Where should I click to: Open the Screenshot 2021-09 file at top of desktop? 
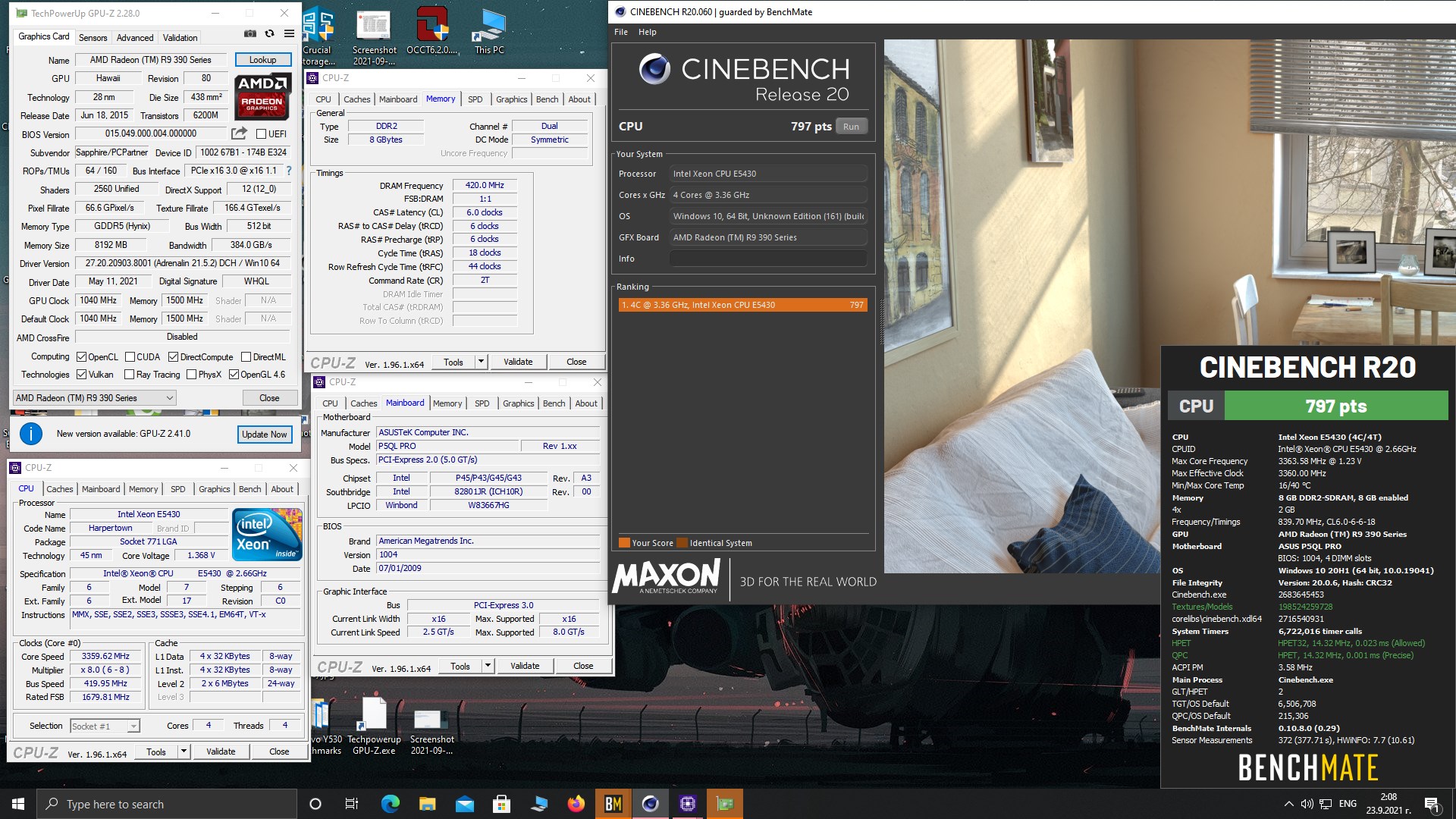click(x=374, y=36)
